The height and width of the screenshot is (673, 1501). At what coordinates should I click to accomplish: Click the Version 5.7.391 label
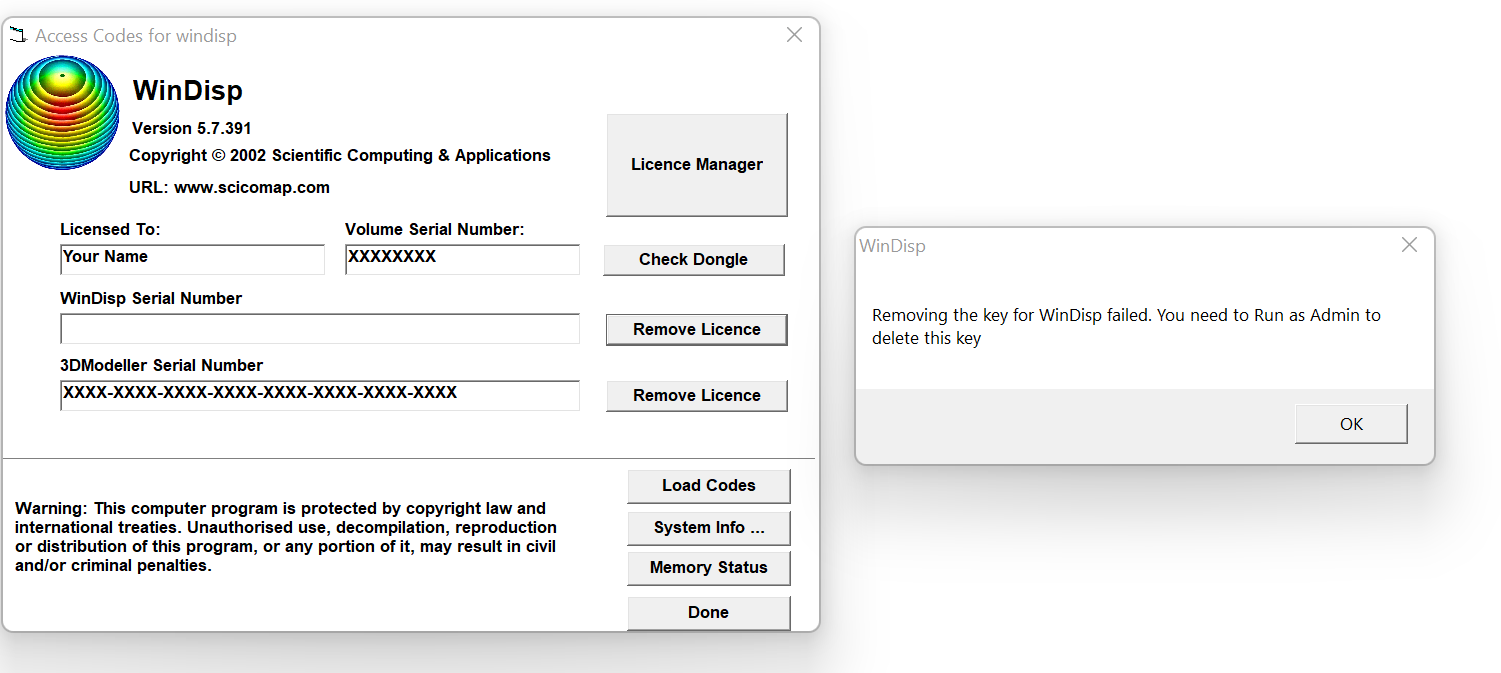pos(191,128)
